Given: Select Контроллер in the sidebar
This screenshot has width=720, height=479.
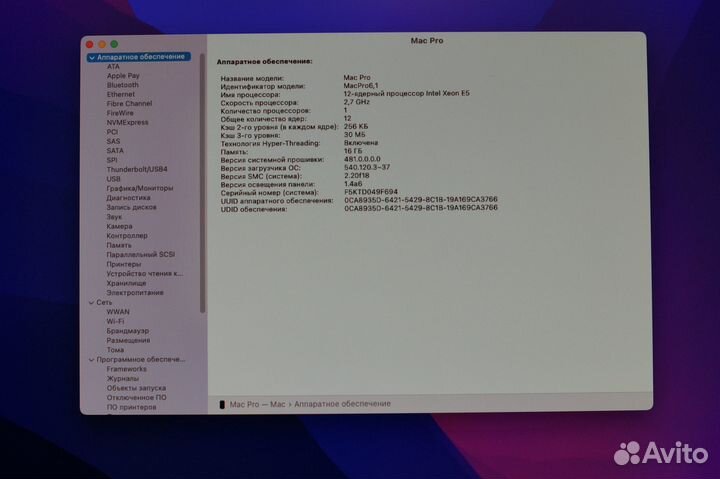Looking at the screenshot, I should [127, 236].
